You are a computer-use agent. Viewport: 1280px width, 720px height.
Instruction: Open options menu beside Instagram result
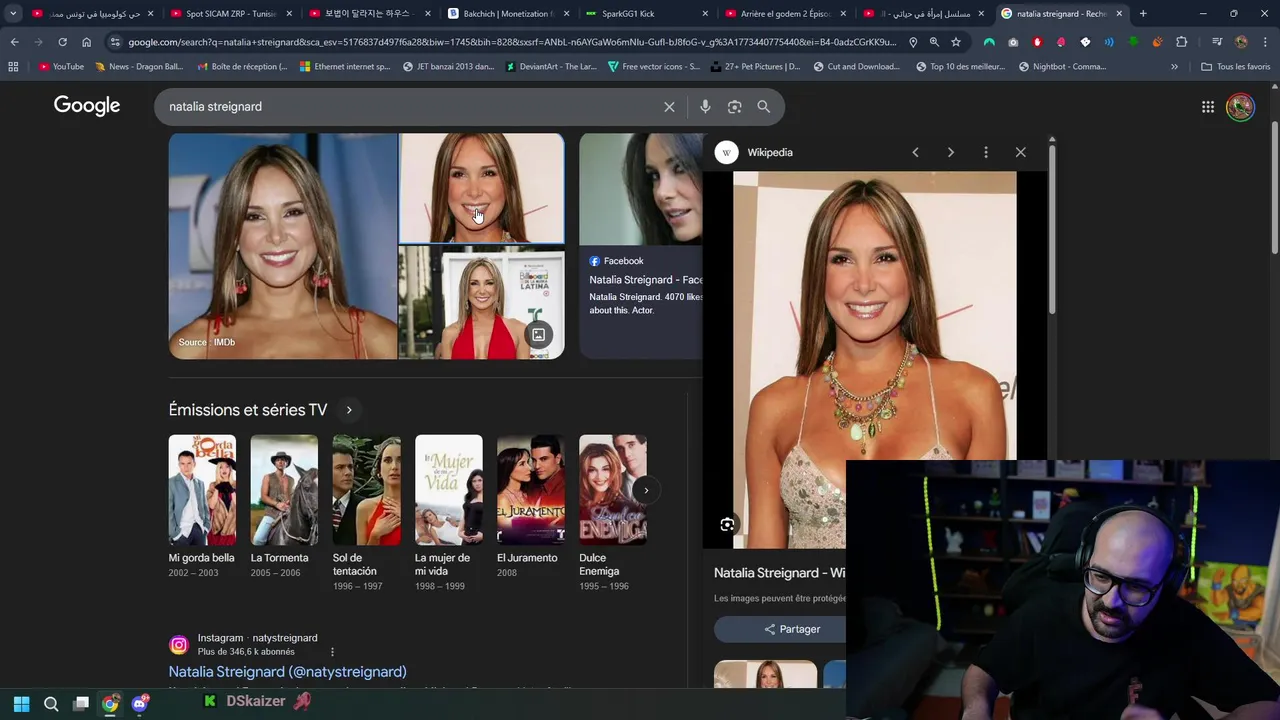332,652
